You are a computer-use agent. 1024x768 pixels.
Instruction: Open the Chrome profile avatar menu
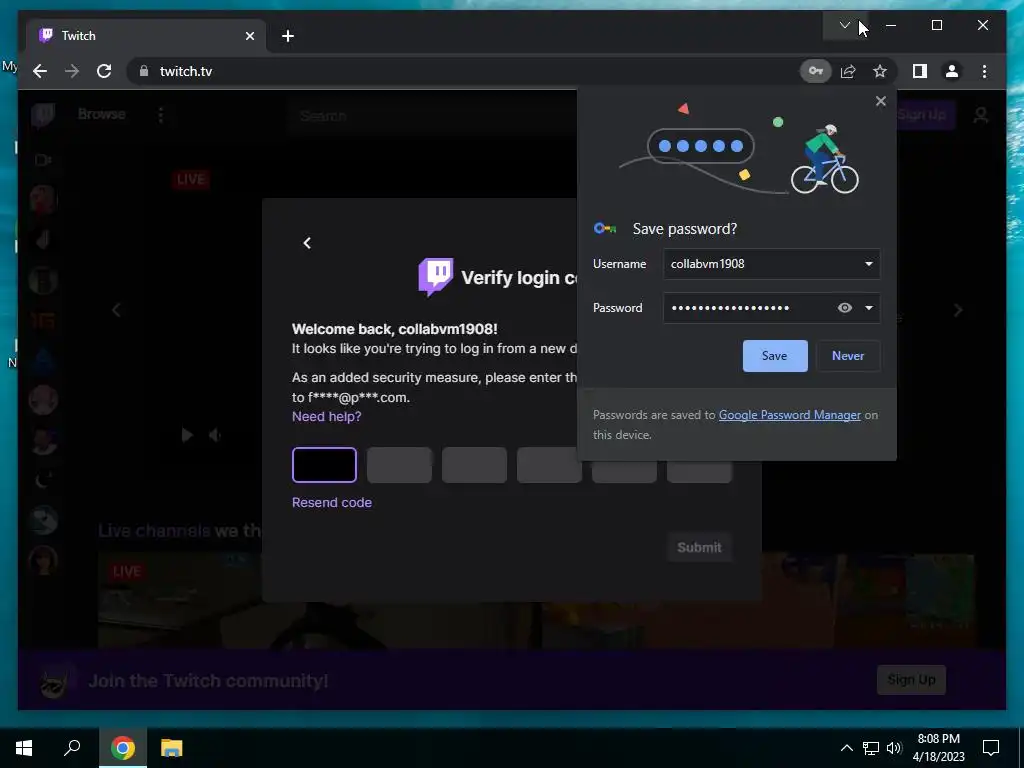point(952,71)
